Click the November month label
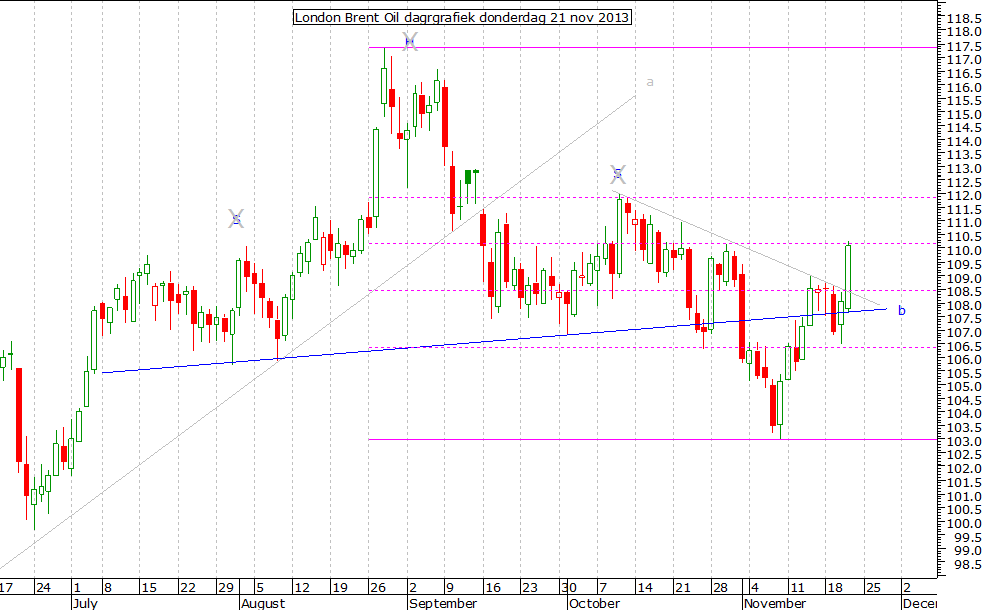 coord(775,603)
